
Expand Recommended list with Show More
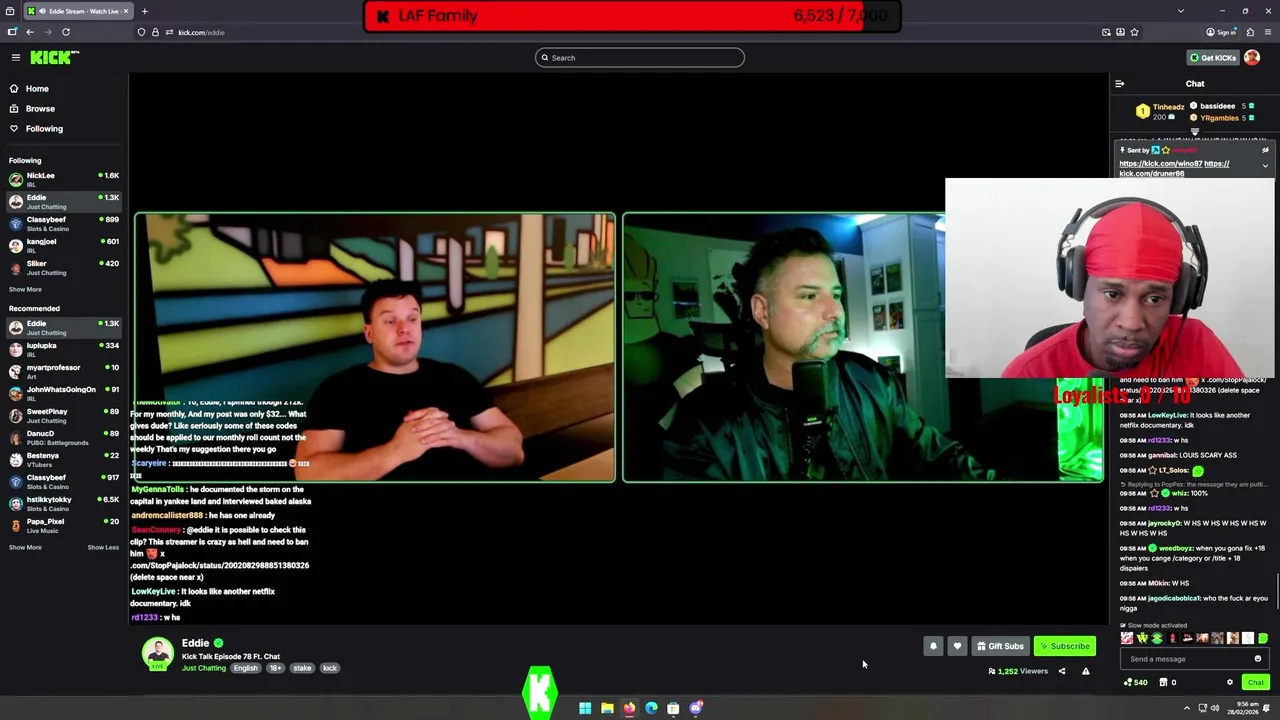(x=25, y=547)
